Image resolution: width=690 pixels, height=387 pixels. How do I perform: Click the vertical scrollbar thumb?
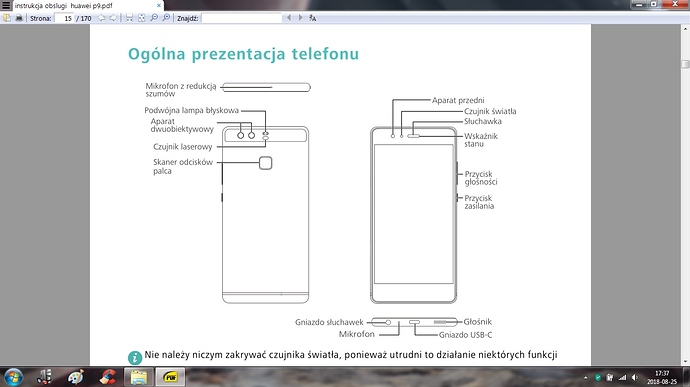(x=685, y=64)
